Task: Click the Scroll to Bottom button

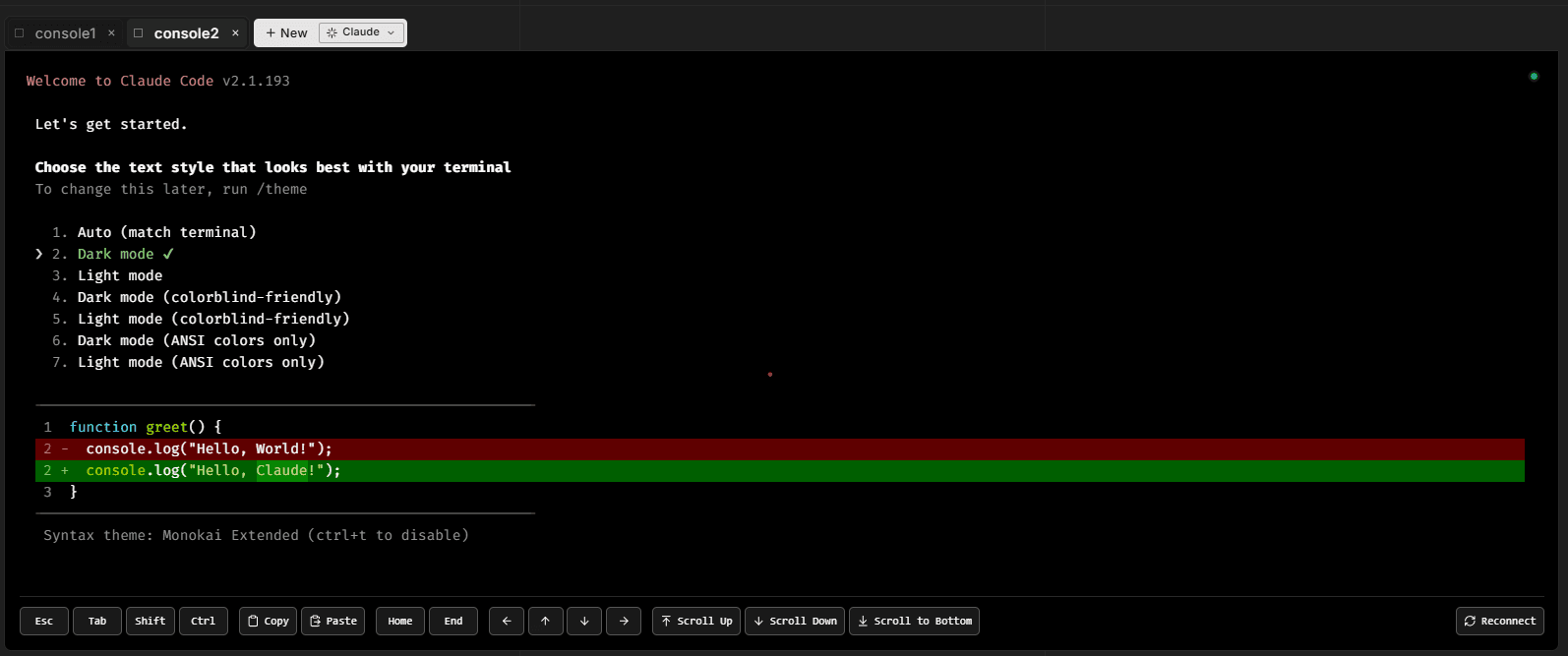Action: 915,621
